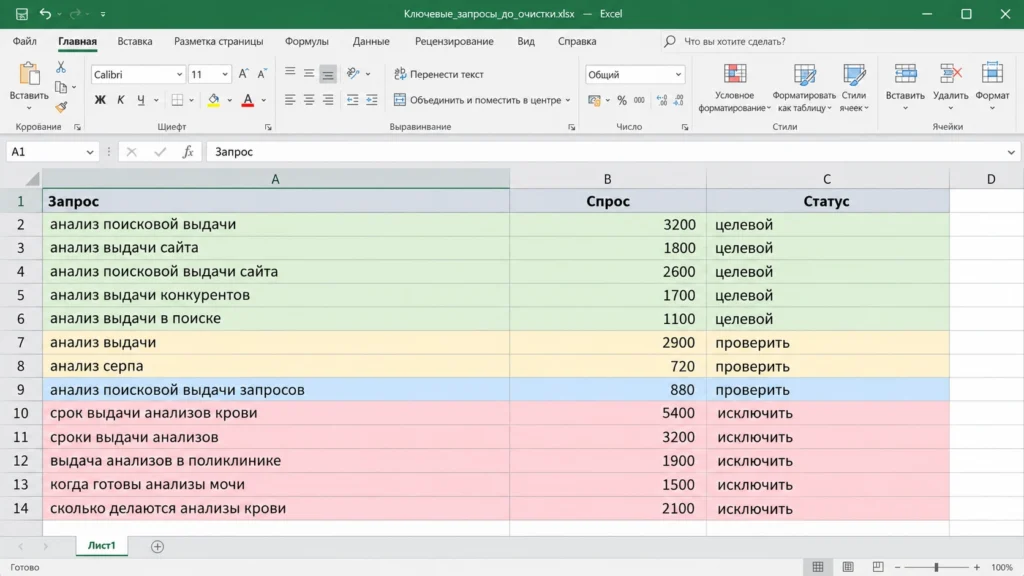Toggle italic formatting (К)
Image resolution: width=1024 pixels, height=576 pixels.
(x=120, y=100)
